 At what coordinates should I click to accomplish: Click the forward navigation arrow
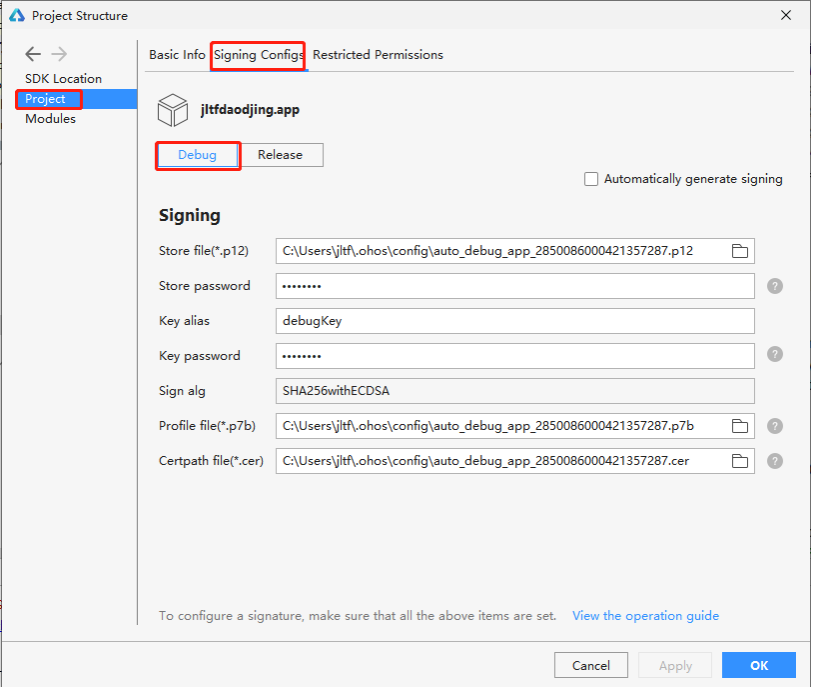pos(59,54)
